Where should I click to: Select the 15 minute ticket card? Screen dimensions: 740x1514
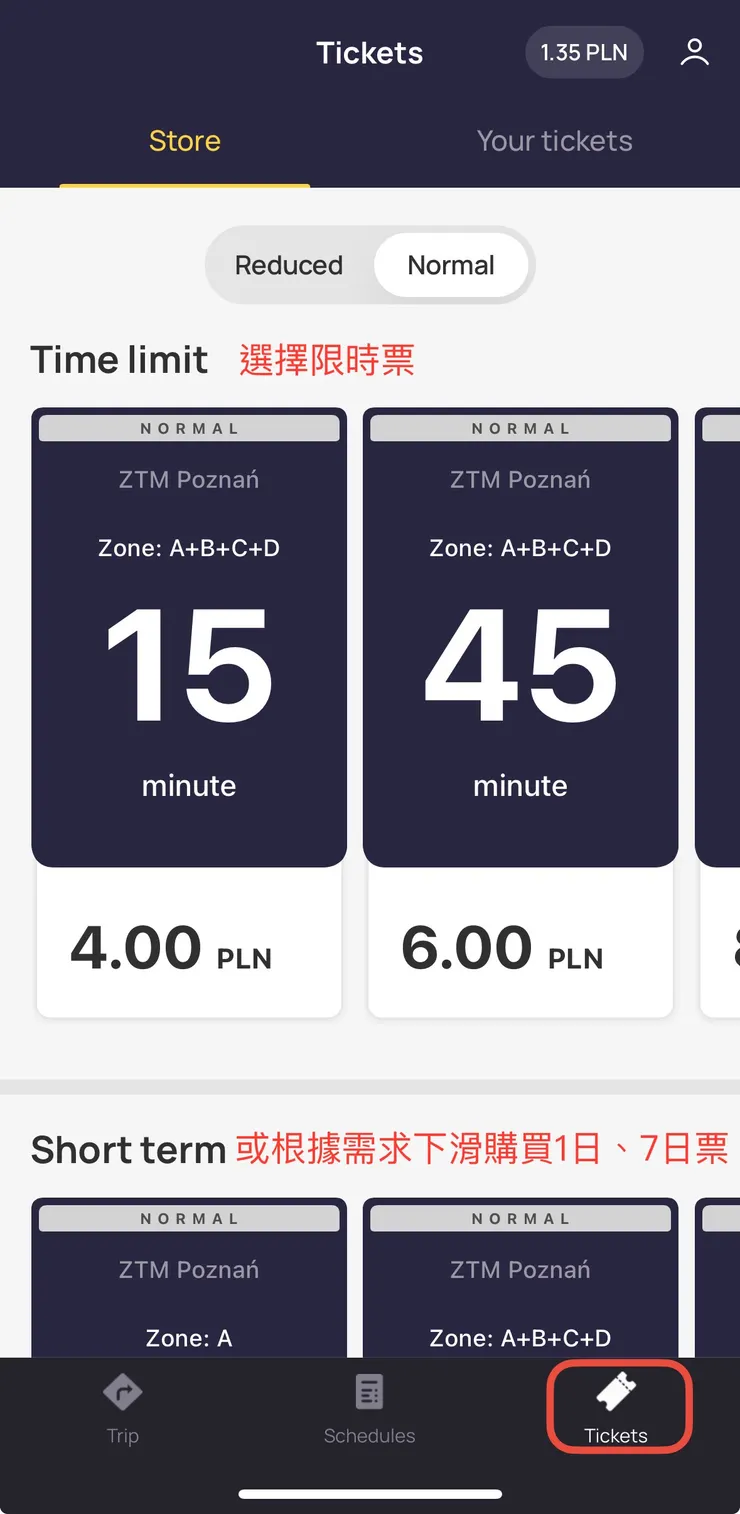pos(189,660)
